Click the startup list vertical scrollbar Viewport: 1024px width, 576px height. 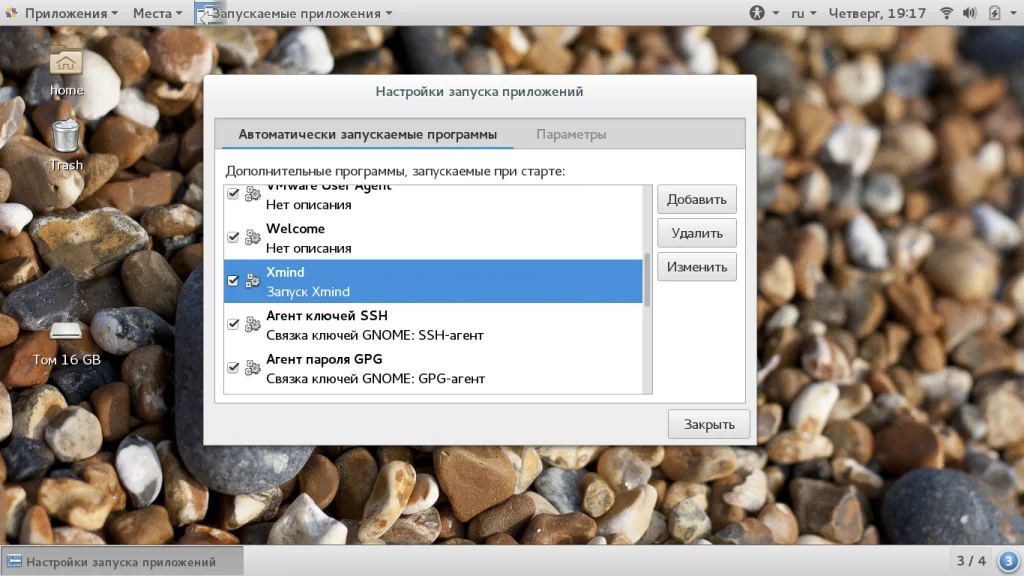point(647,280)
